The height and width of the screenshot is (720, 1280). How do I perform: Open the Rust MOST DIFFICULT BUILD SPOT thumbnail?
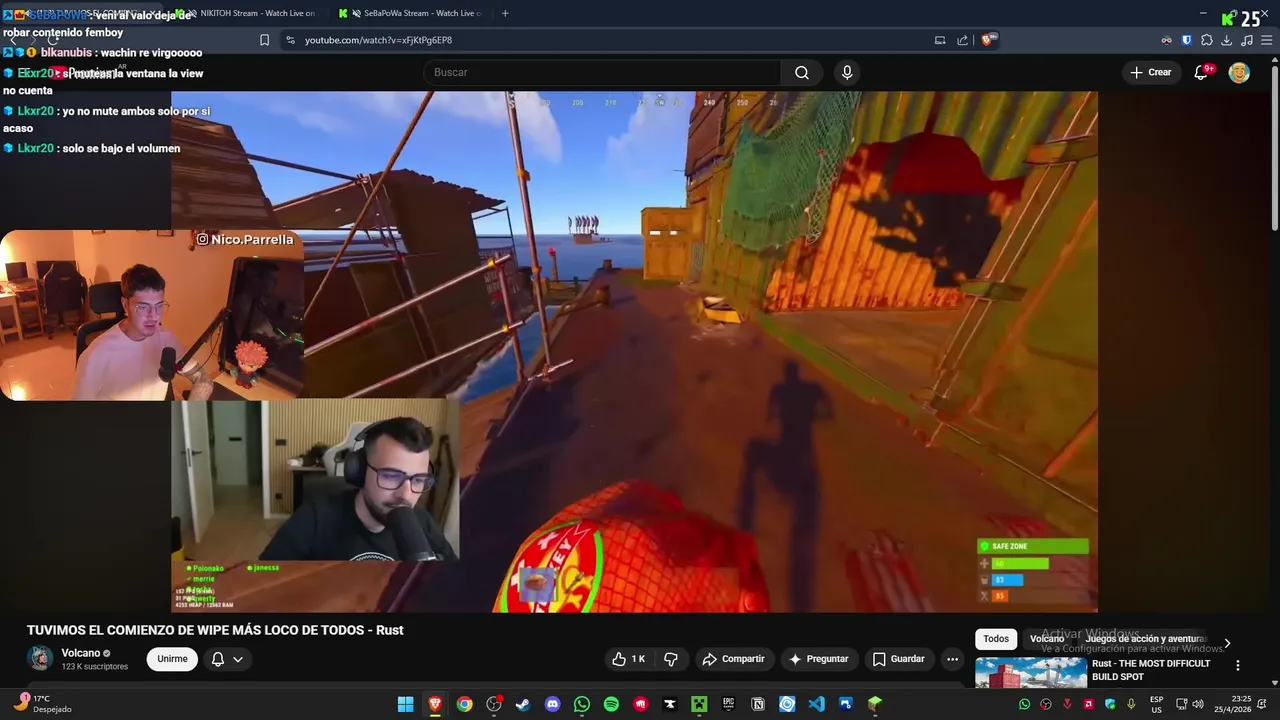tap(1031, 673)
